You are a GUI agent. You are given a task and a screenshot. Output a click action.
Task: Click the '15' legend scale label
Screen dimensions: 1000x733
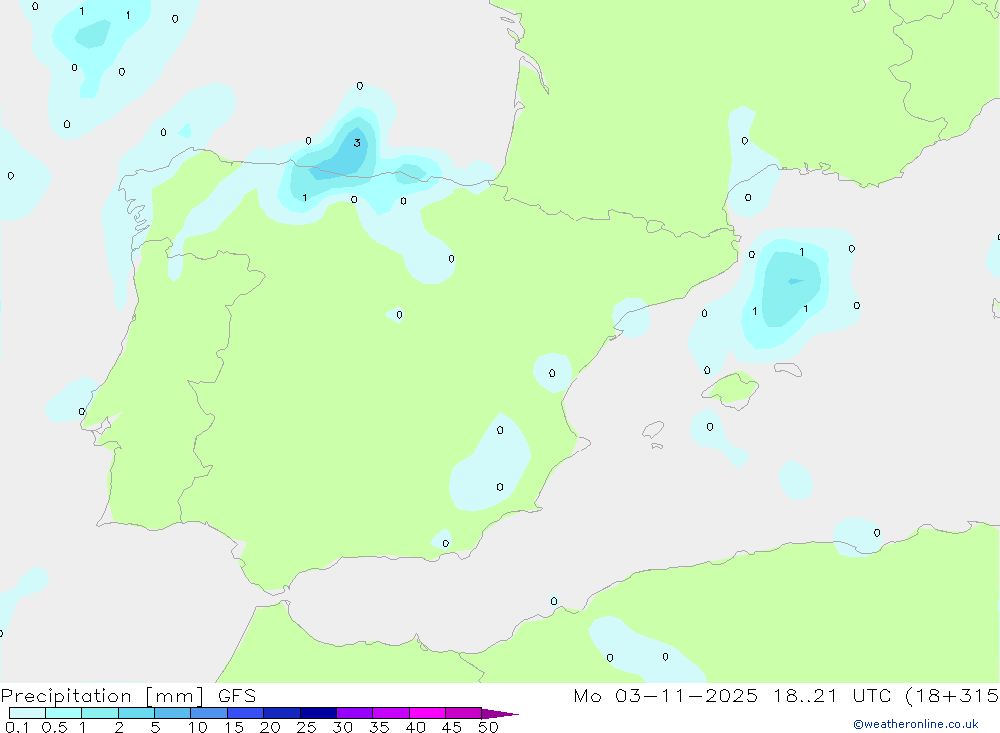point(234,727)
